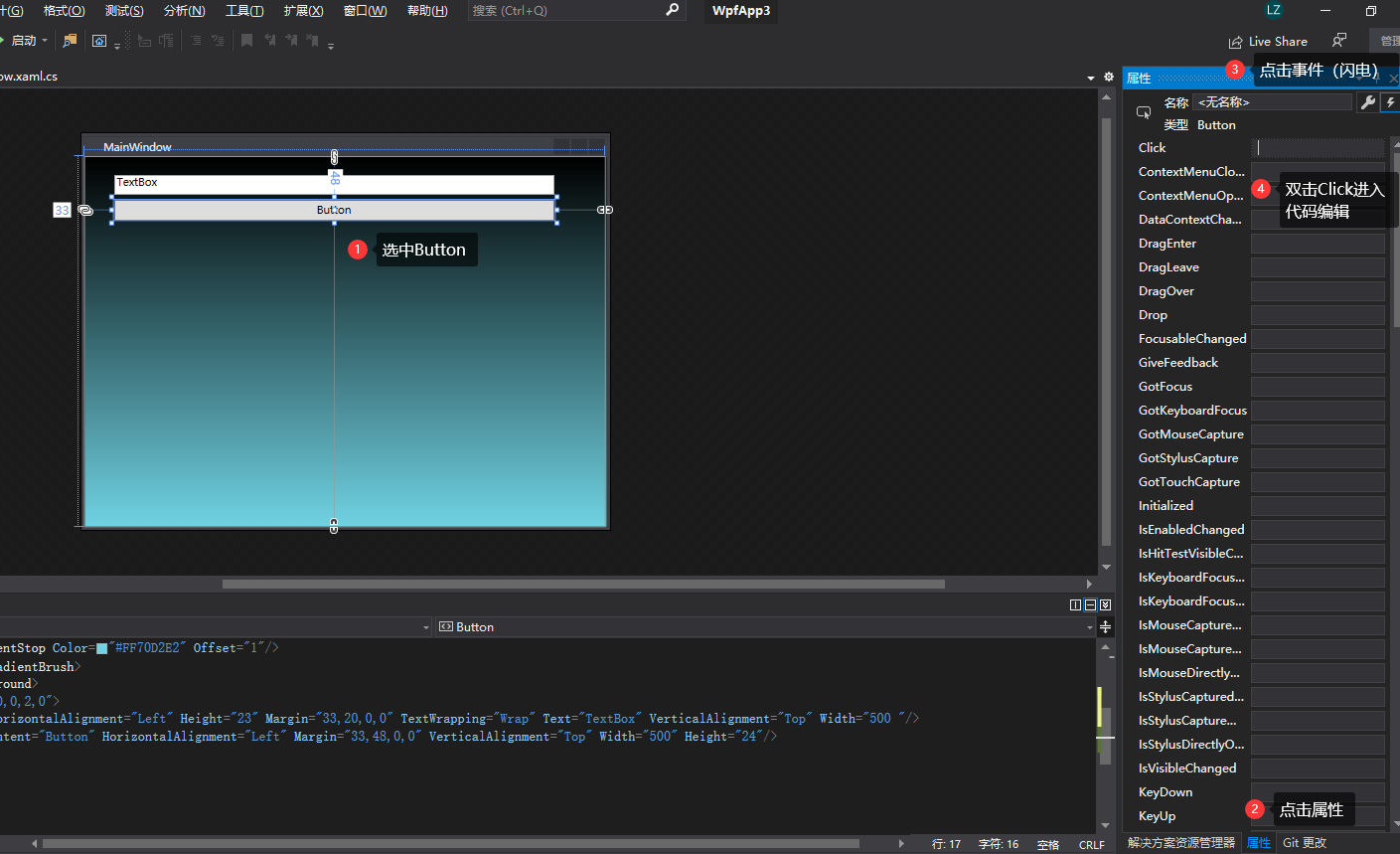Viewport: 1400px width, 854px height.
Task: Open the Test (测试) menu
Action: tap(124, 10)
